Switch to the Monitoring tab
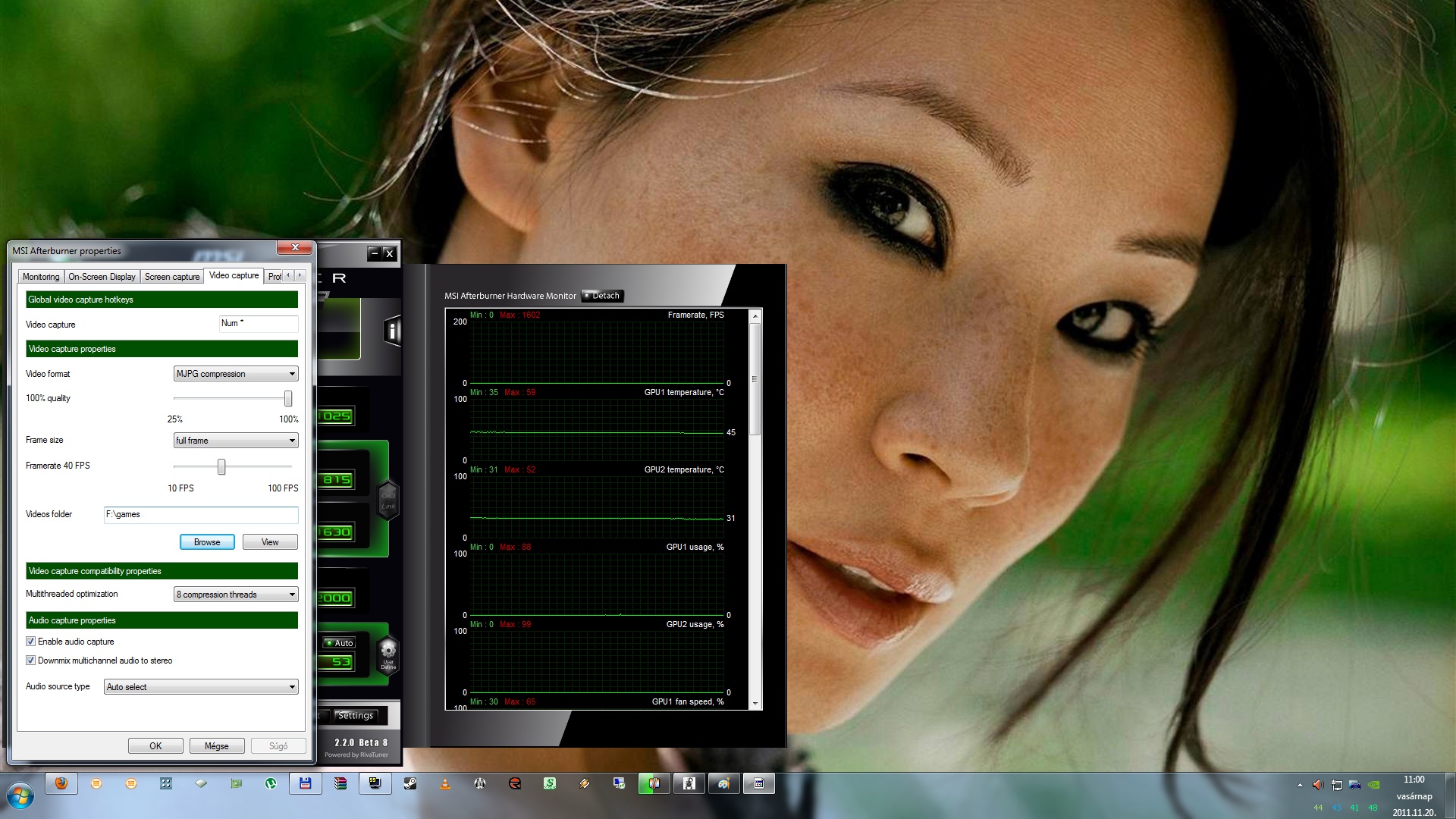This screenshot has width=1456, height=819. [x=41, y=277]
